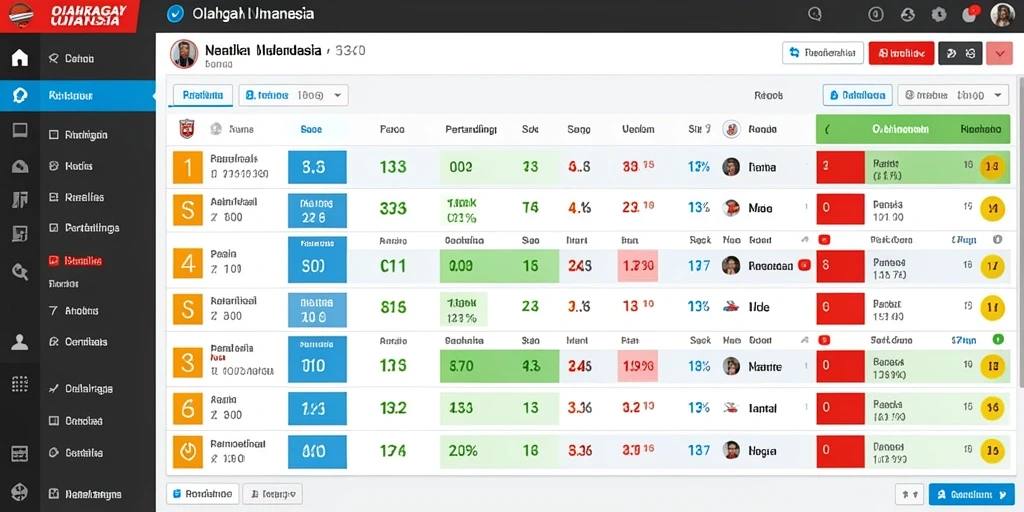Expand the red chevron dropdown button
This screenshot has width=1024, height=512.
click(999, 53)
